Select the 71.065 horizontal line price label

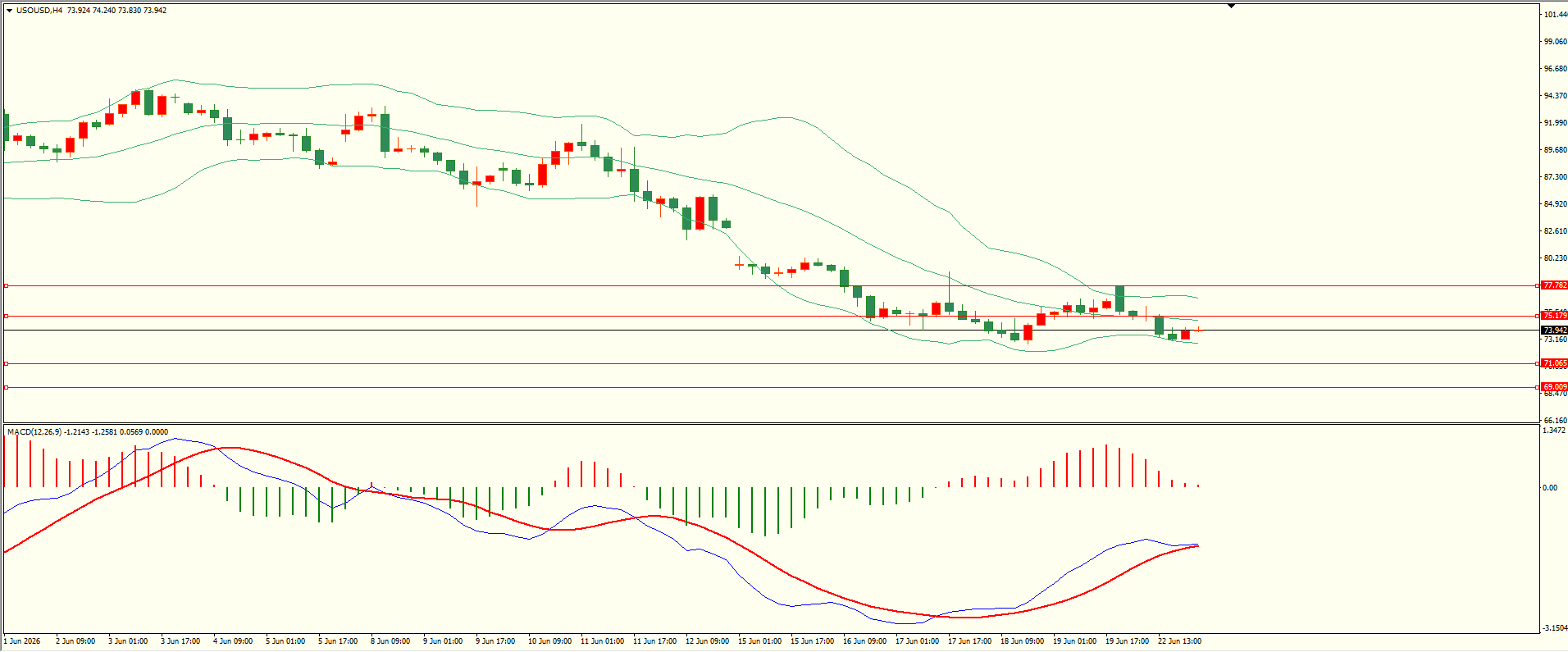[1554, 363]
